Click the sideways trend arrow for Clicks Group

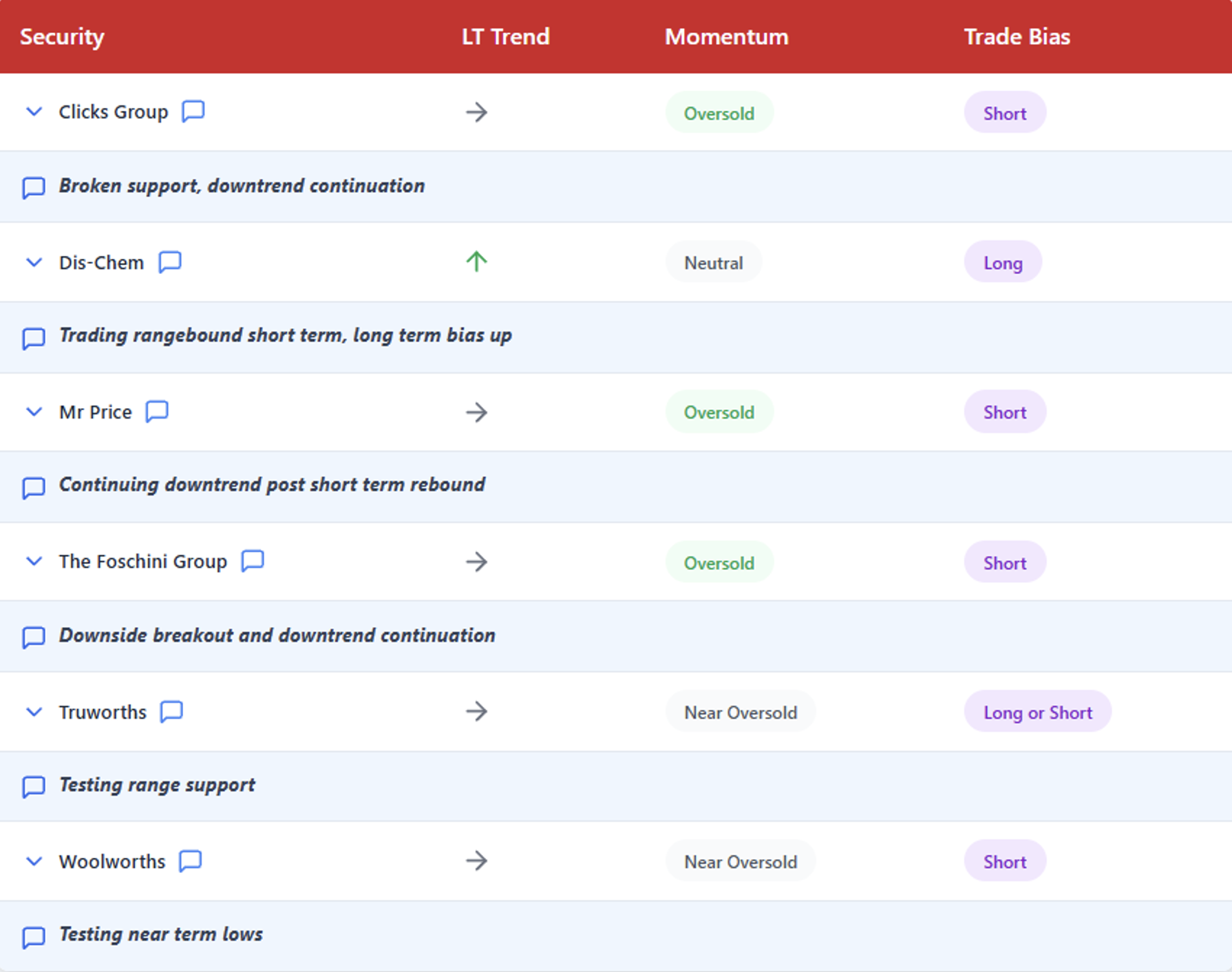476,112
